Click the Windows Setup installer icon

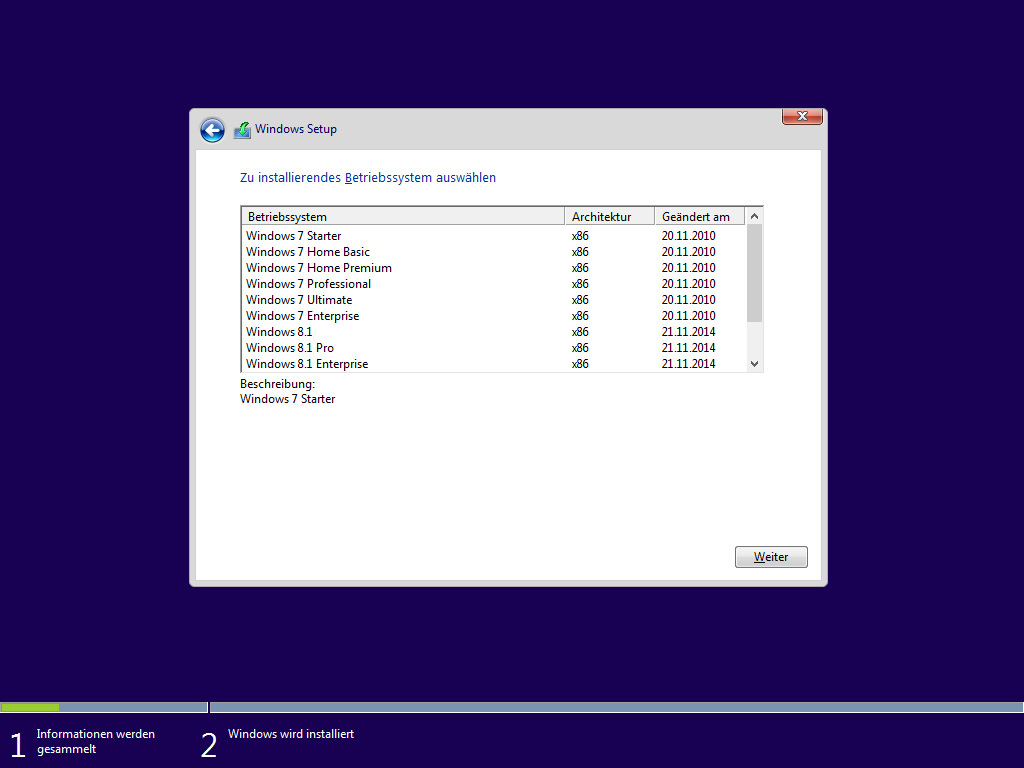242,130
